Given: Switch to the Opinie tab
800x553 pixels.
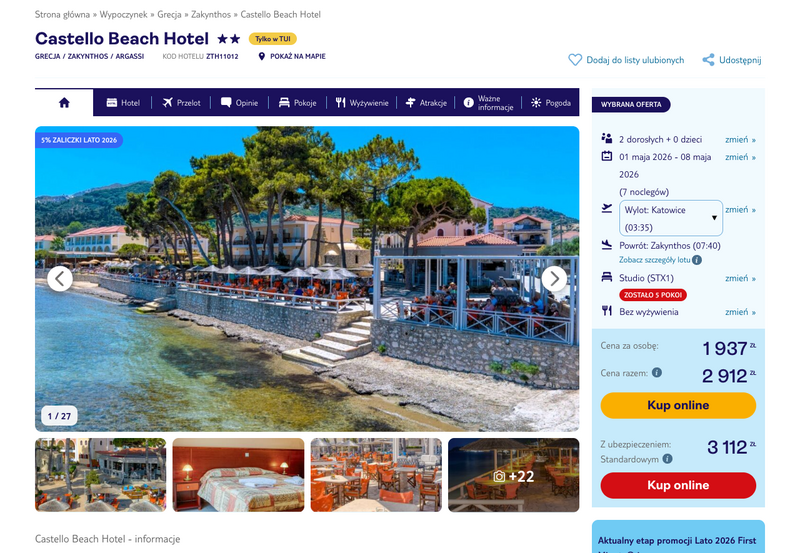Looking at the screenshot, I should click(x=239, y=103).
